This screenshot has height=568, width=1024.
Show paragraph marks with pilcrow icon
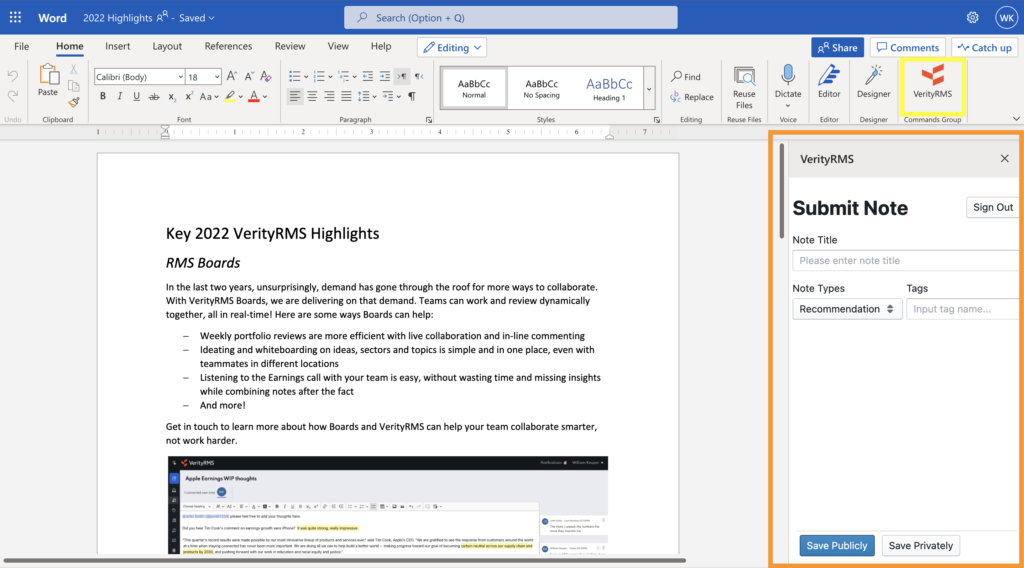click(x=412, y=97)
